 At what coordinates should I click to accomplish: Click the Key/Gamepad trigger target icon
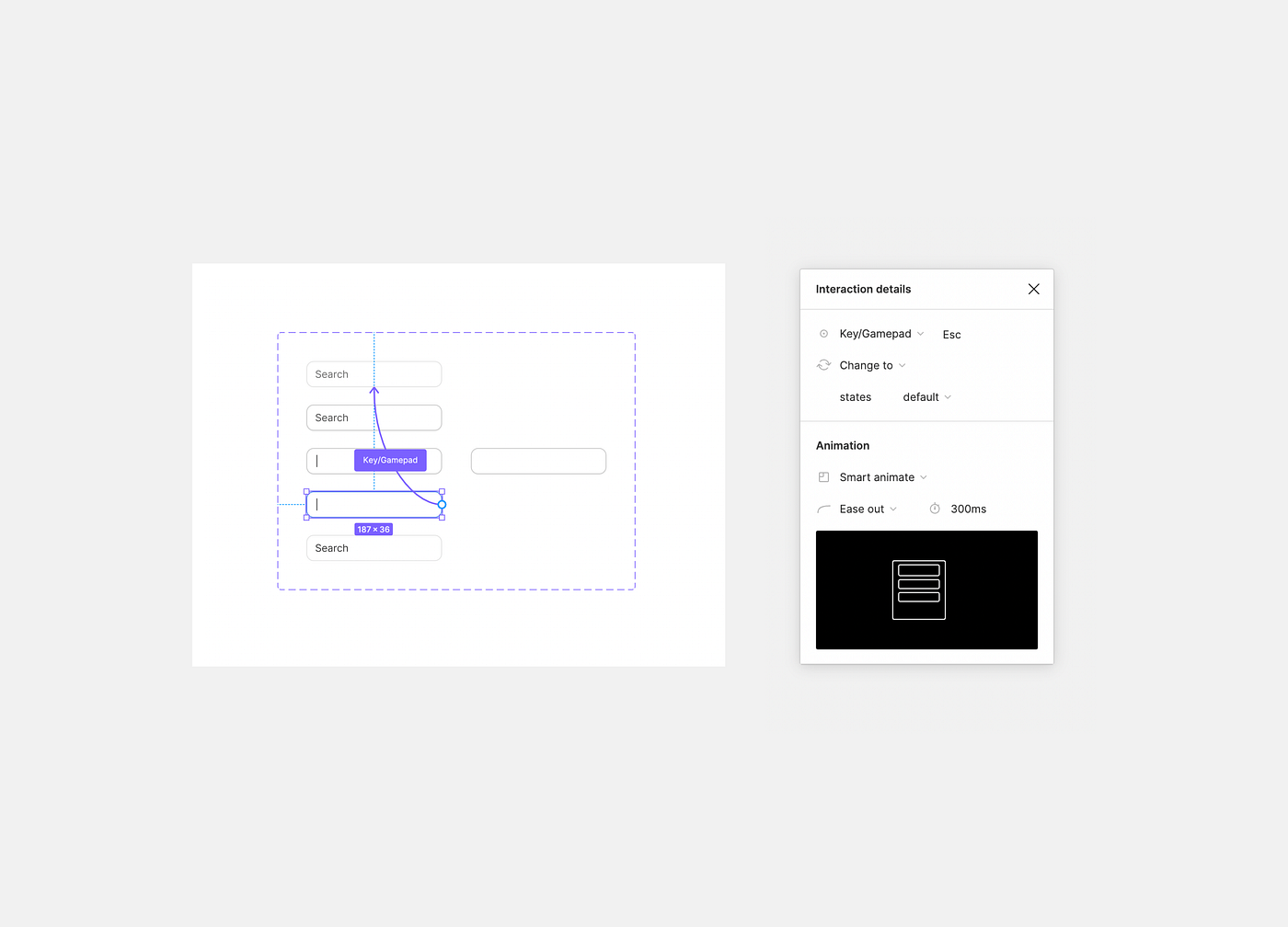pos(823,333)
